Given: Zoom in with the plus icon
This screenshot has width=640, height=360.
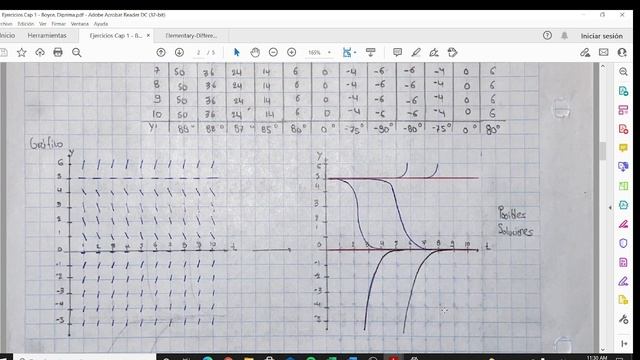Looking at the screenshot, I should [x=291, y=52].
